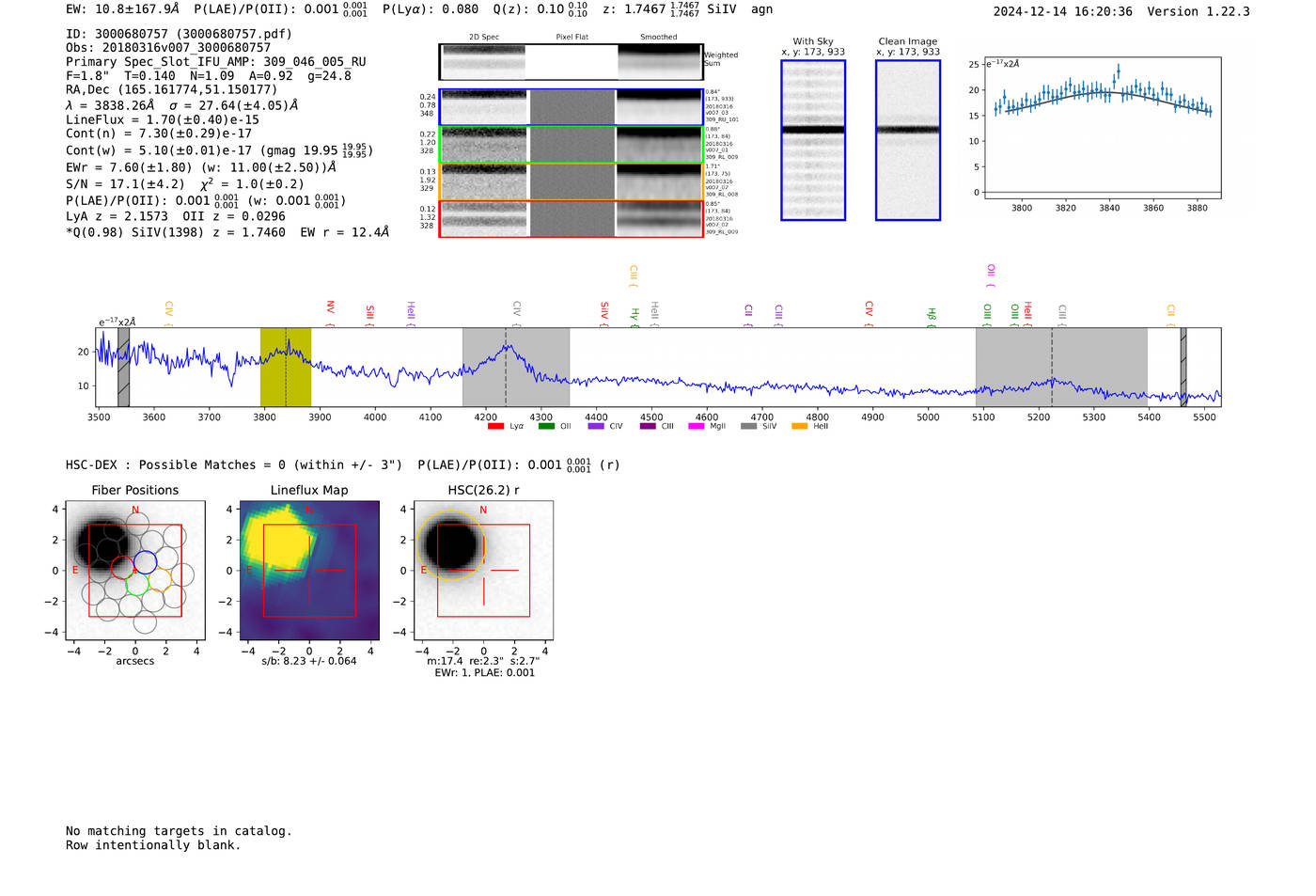Click the magenta MgII legend swatch

tap(696, 427)
